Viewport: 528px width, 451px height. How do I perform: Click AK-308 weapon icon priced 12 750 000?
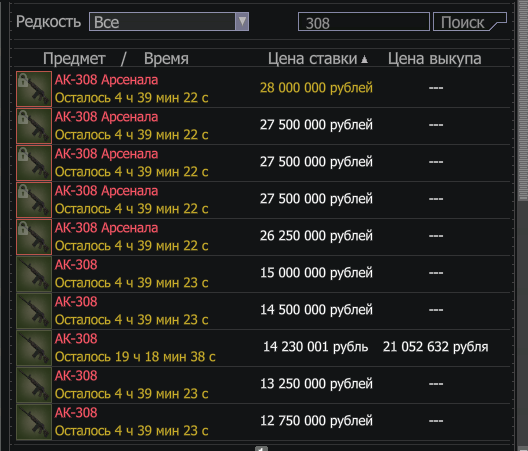34,422
